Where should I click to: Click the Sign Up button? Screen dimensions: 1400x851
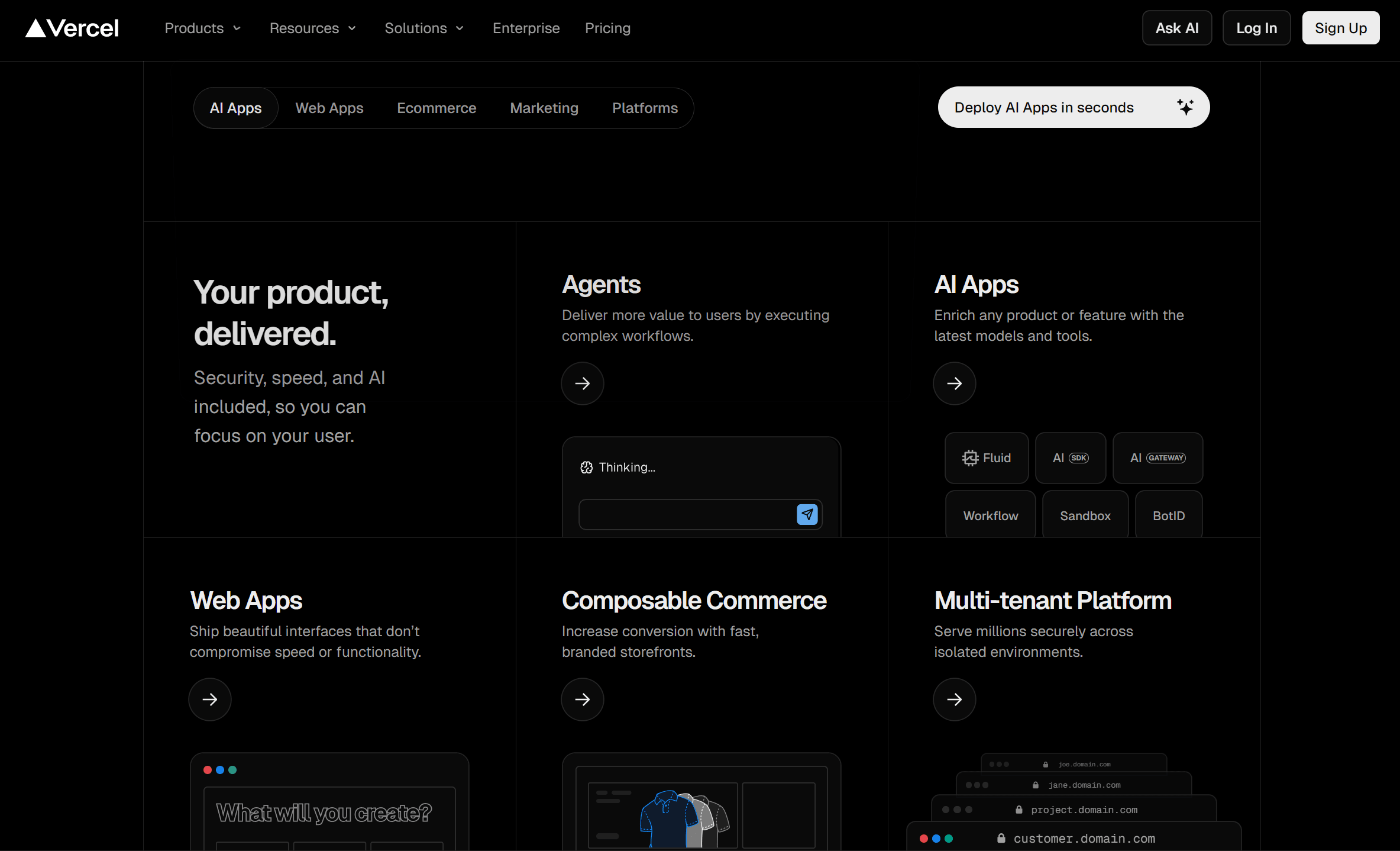point(1340,28)
